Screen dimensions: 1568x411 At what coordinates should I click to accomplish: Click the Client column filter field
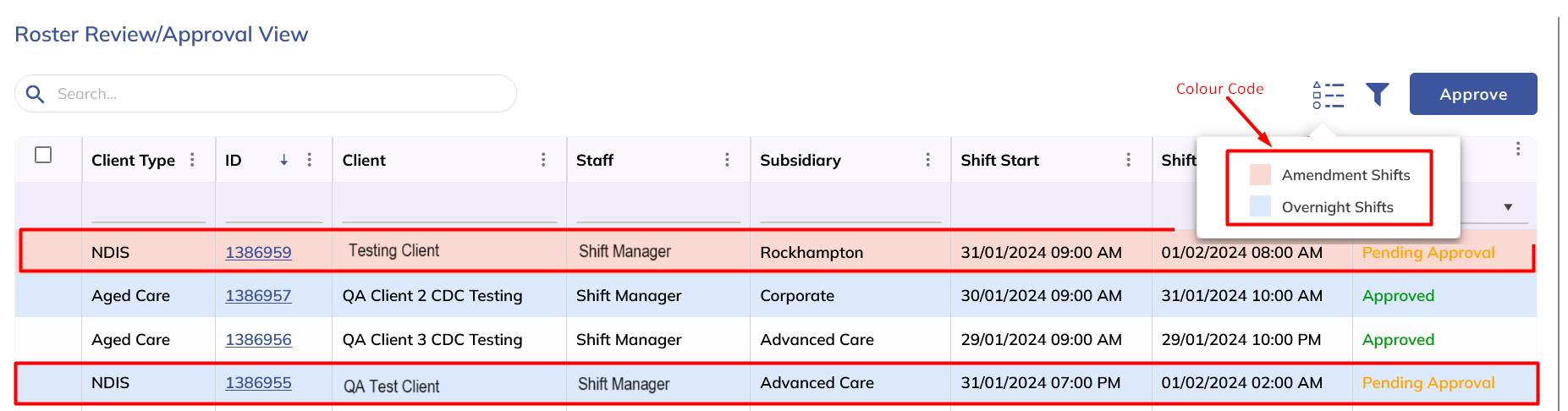tap(448, 209)
